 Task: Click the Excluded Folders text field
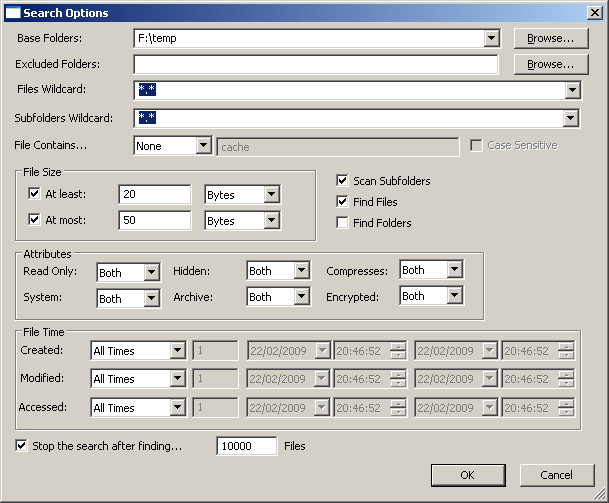point(316,64)
